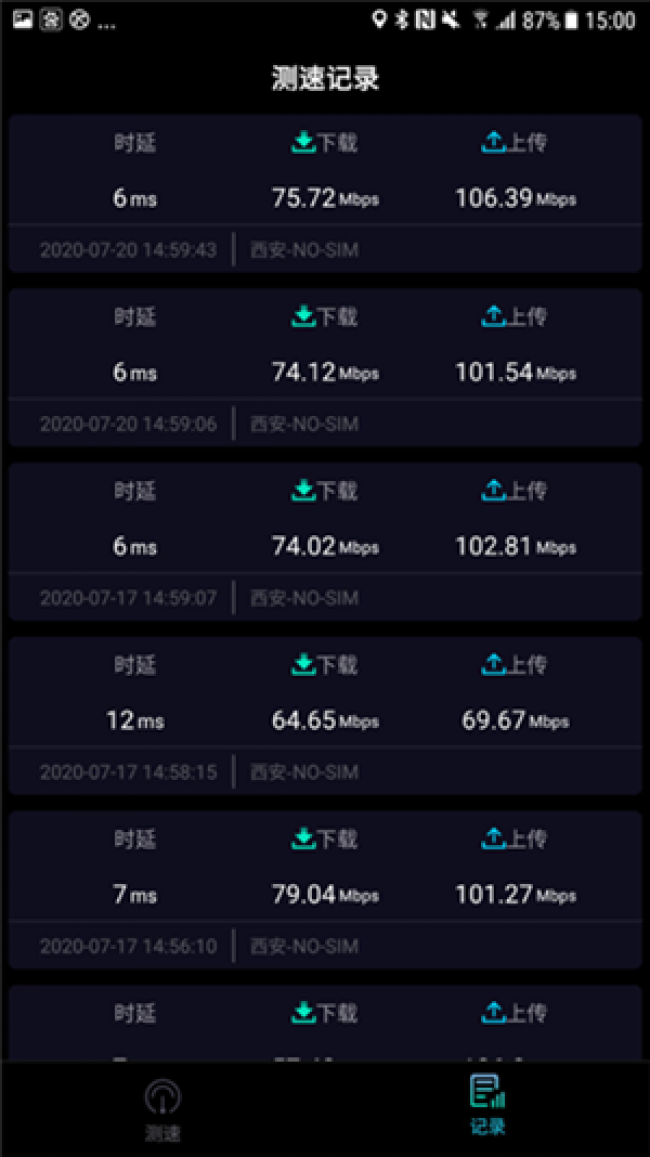Tap the battery icon in status bar
Image resolution: width=650 pixels, height=1157 pixels.
[x=571, y=20]
